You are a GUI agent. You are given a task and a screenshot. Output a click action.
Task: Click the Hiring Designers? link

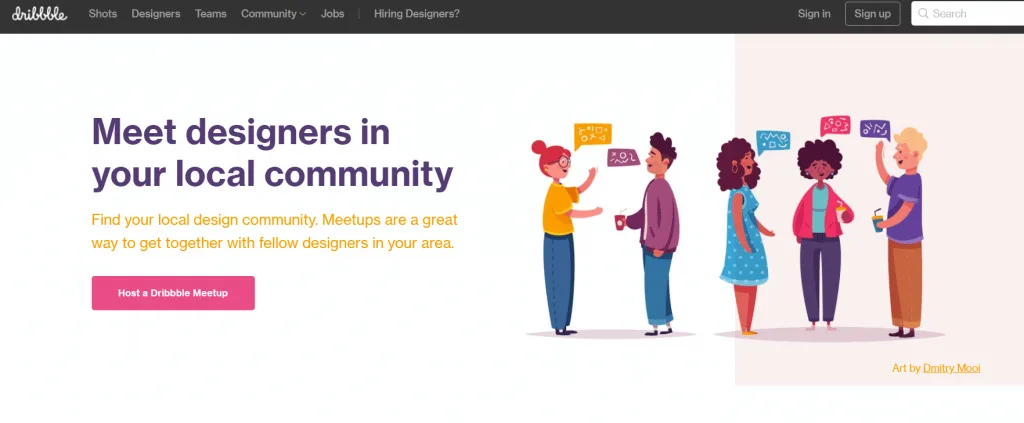417,14
